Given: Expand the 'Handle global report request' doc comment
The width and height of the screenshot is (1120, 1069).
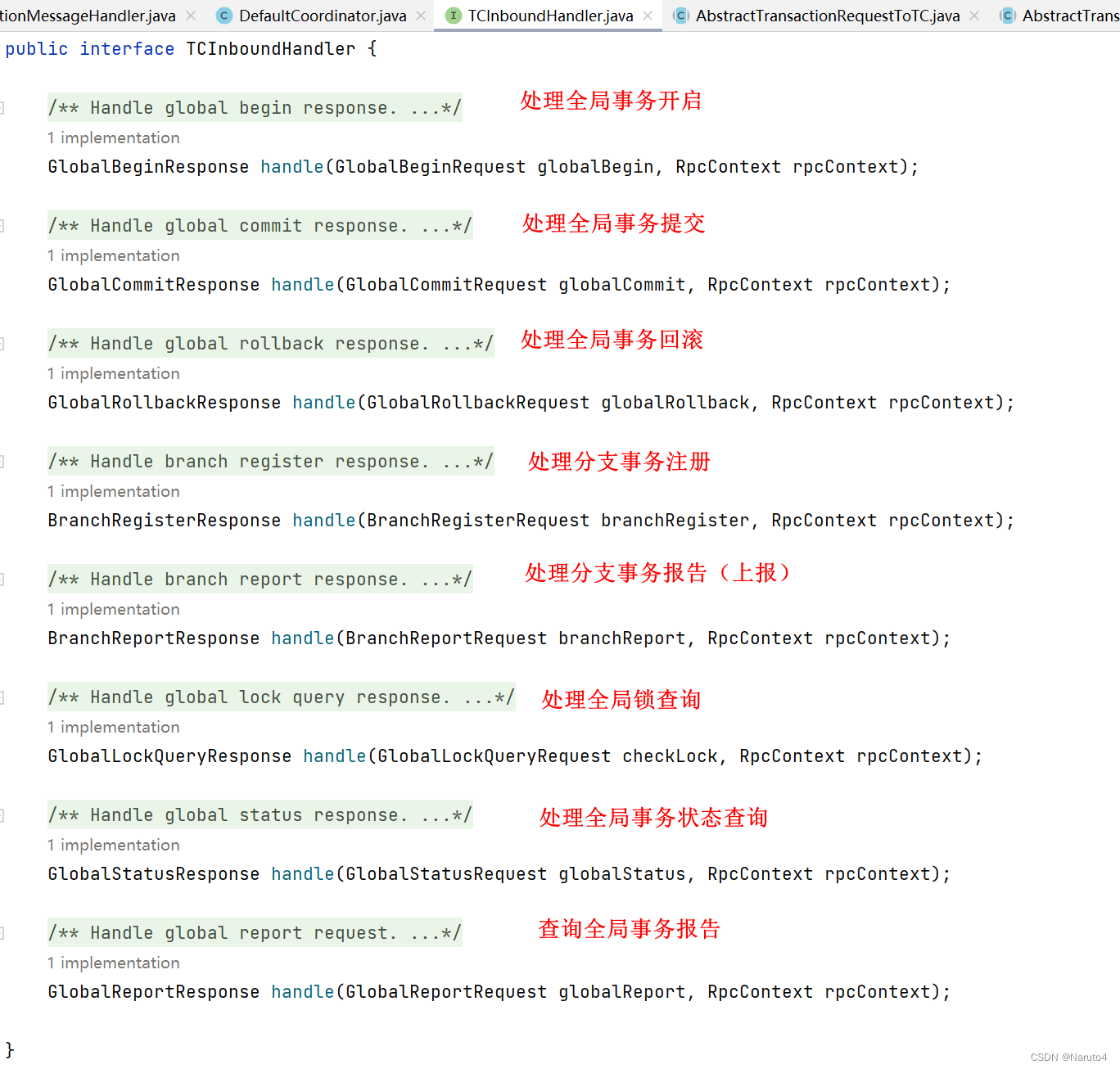Looking at the screenshot, I should (x=255, y=933).
